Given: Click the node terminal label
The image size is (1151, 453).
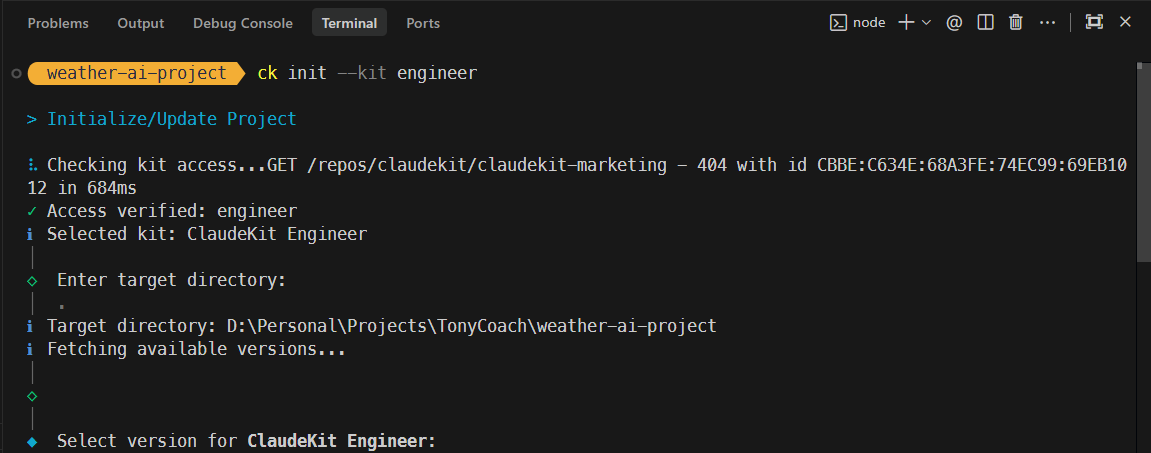Looking at the screenshot, I should 869,22.
